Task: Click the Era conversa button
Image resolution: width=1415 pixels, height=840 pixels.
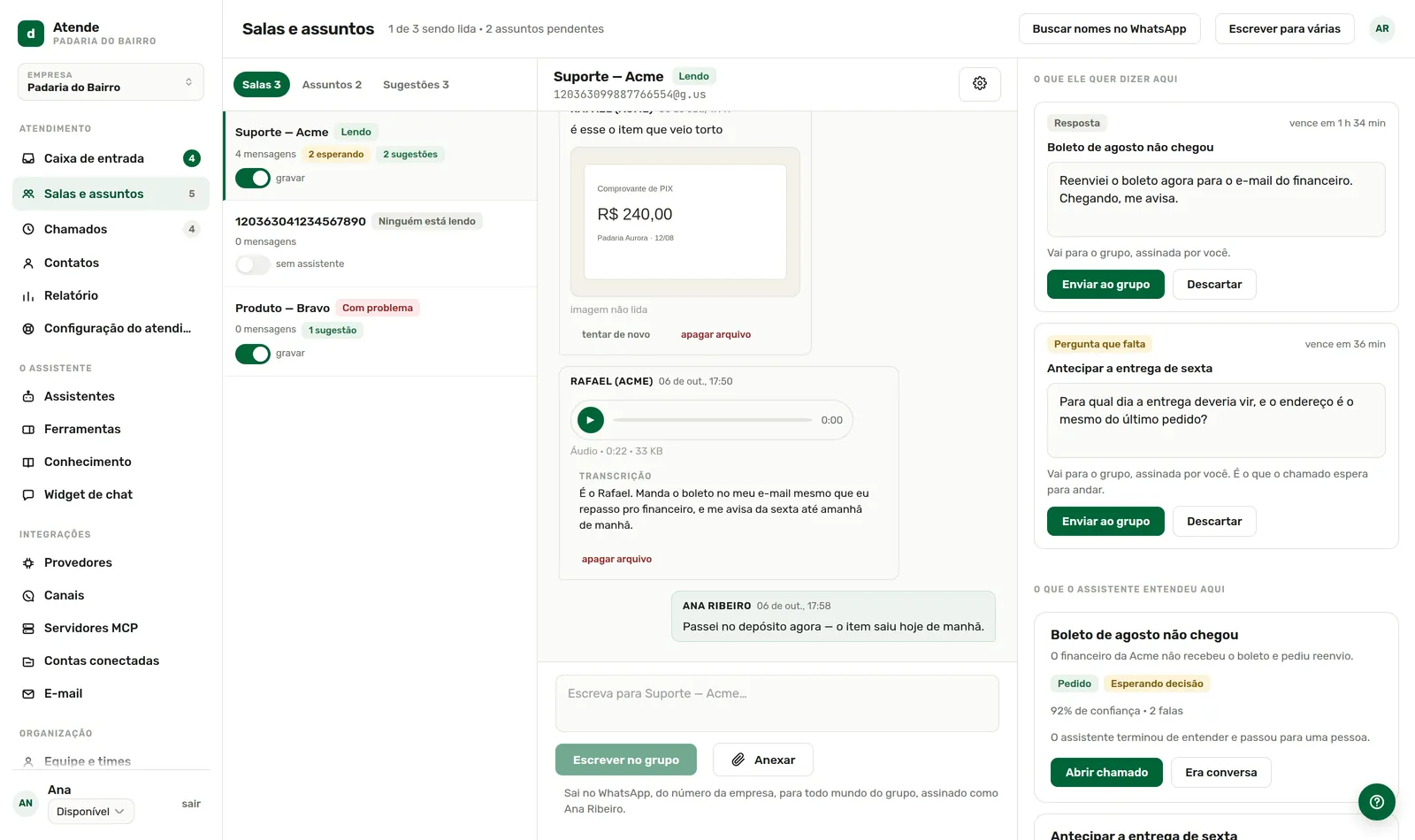Action: coord(1220,772)
